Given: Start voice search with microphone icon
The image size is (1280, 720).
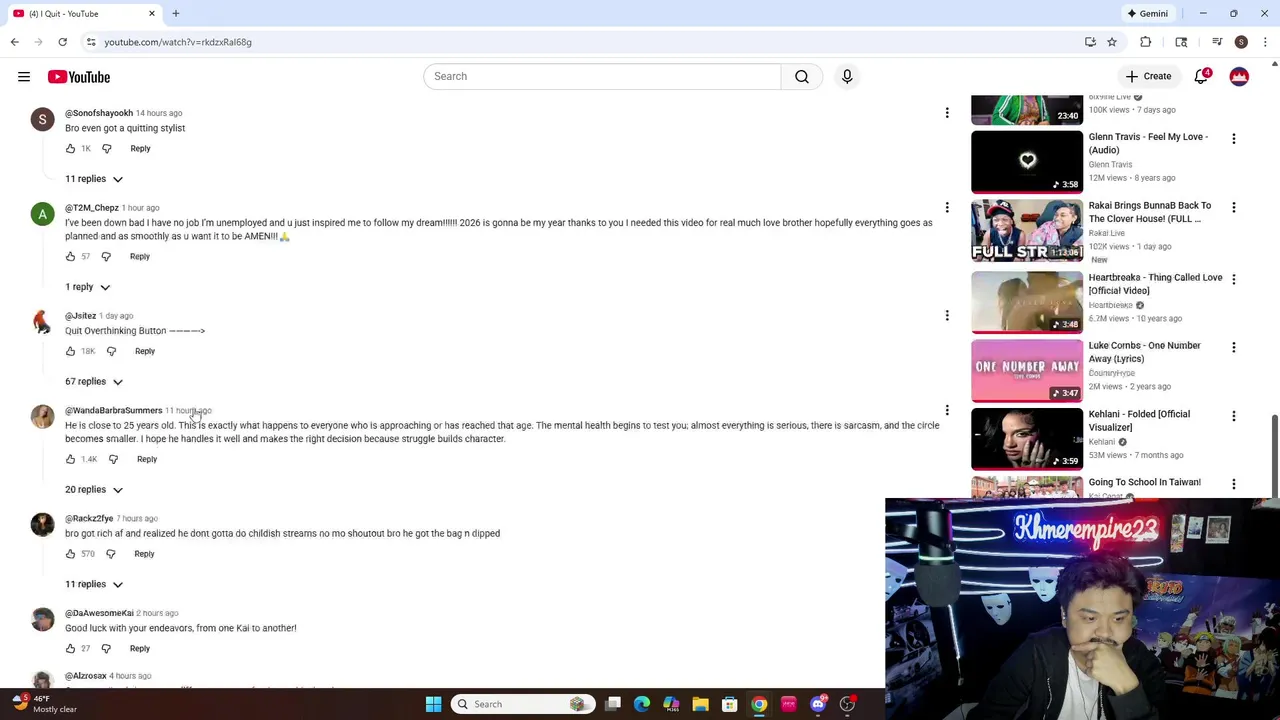Looking at the screenshot, I should click(847, 76).
